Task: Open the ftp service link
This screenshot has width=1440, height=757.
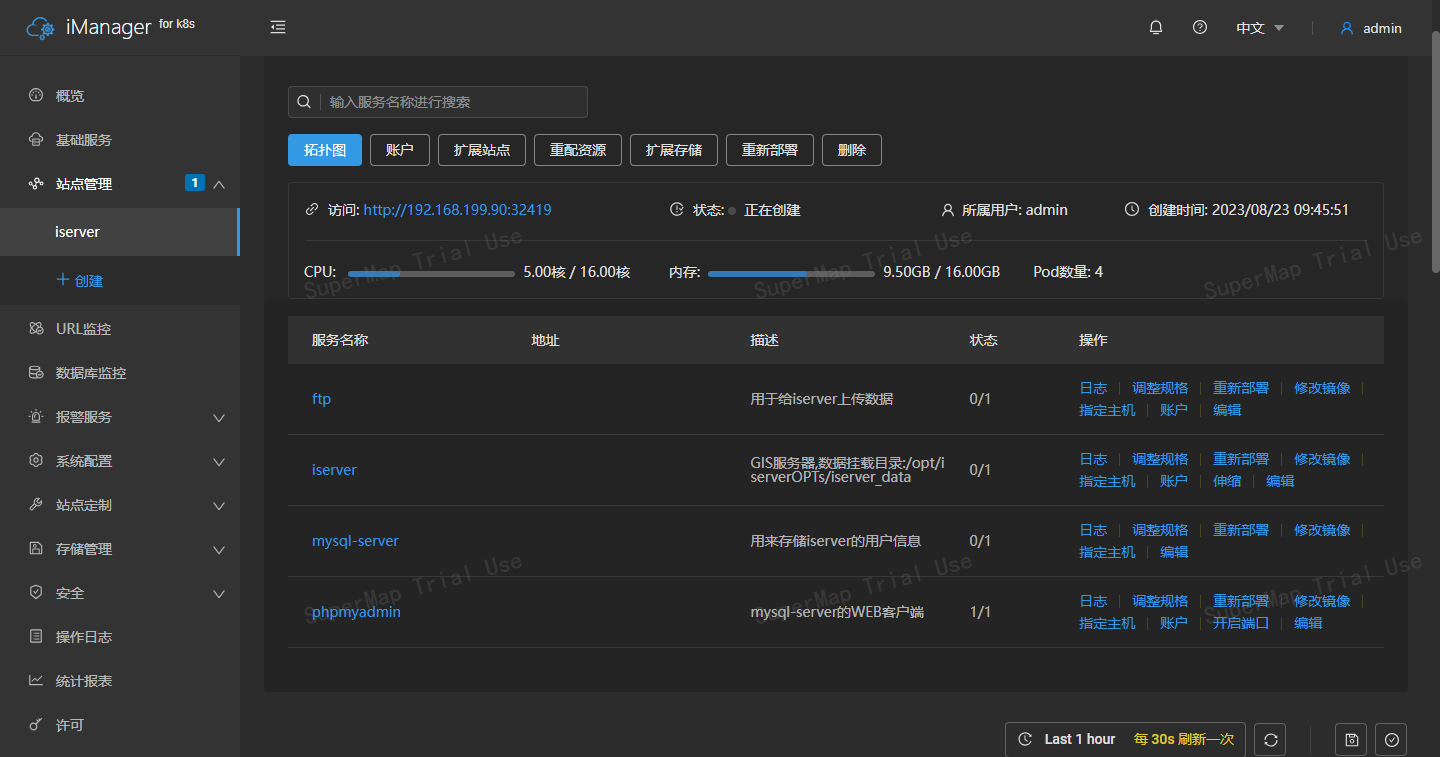Action: (x=321, y=399)
